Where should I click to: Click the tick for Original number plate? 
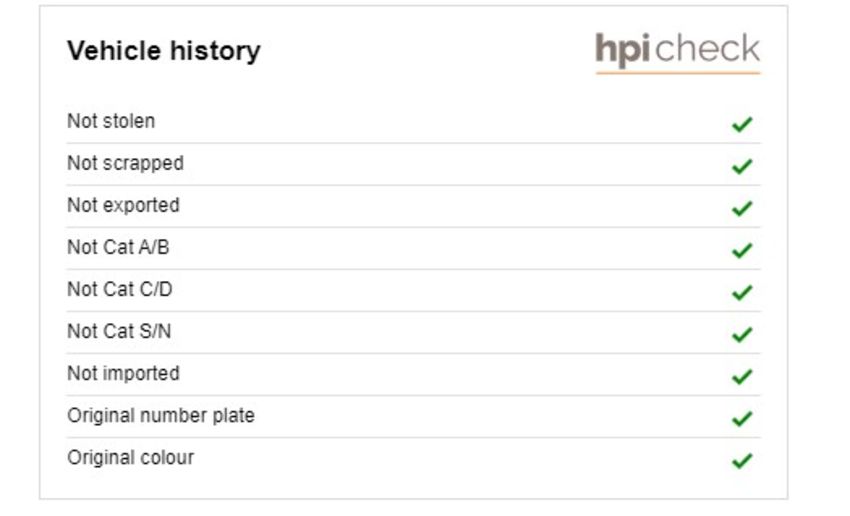[742, 418]
